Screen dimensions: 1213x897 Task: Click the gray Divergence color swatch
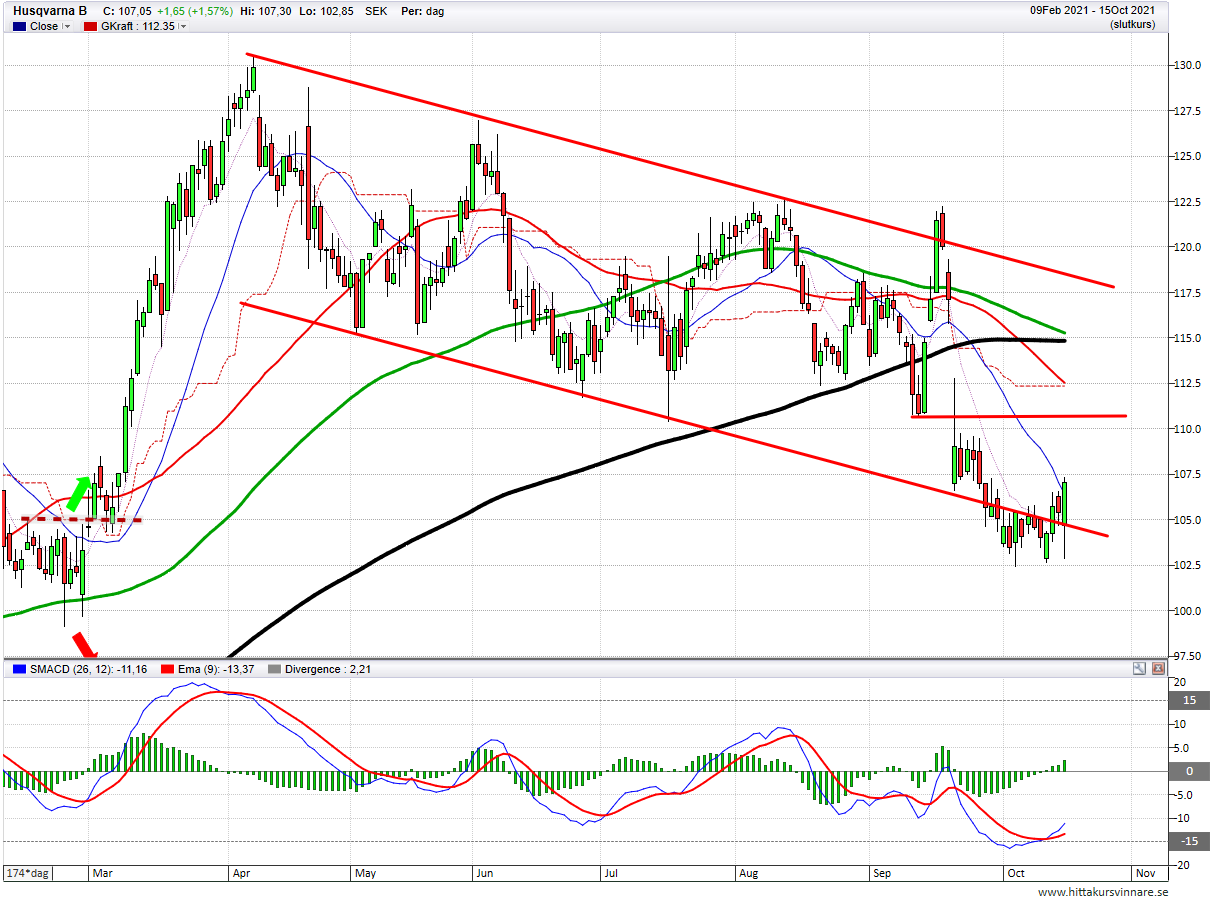pyautogui.click(x=275, y=669)
